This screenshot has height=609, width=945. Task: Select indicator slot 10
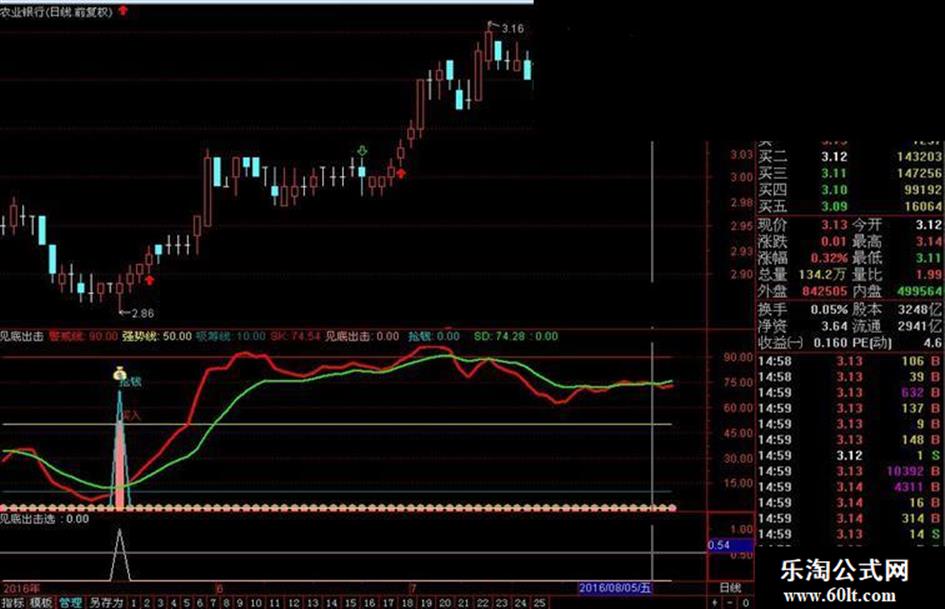tap(256, 602)
